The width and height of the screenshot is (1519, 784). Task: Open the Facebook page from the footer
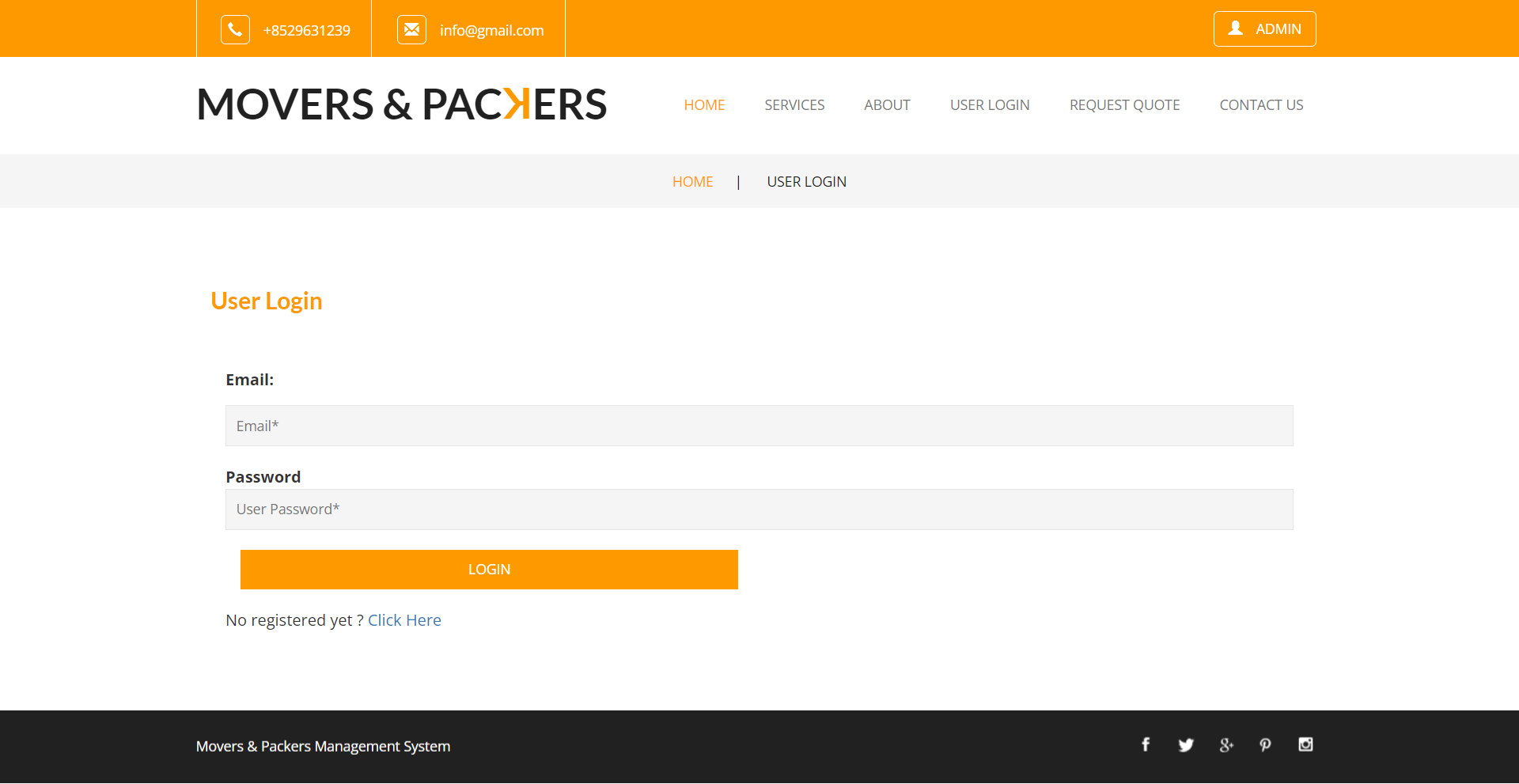1146,744
